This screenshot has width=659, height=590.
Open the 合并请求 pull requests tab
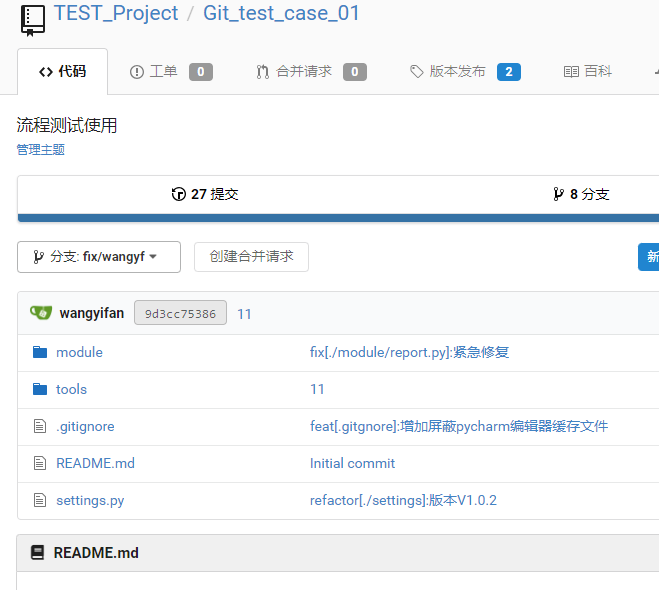311,71
